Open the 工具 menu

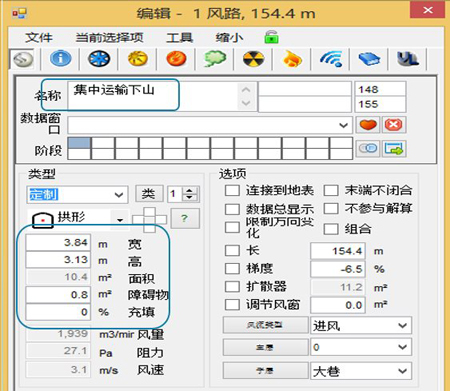[x=180, y=37]
